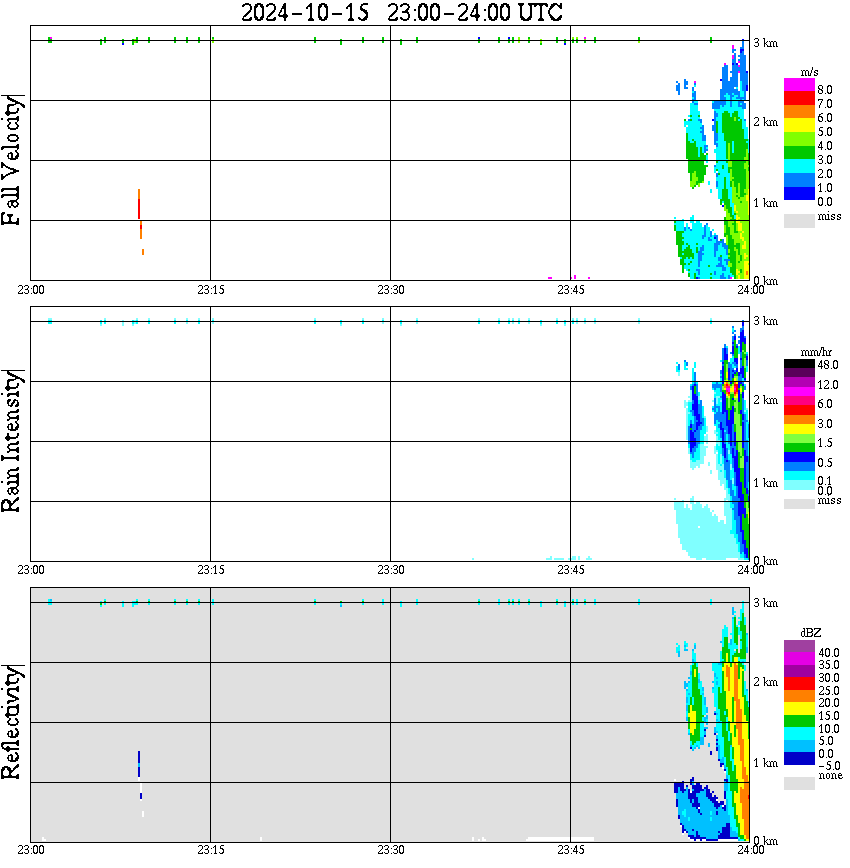Select orange swatch in Rain Intensity legend

pos(799,419)
